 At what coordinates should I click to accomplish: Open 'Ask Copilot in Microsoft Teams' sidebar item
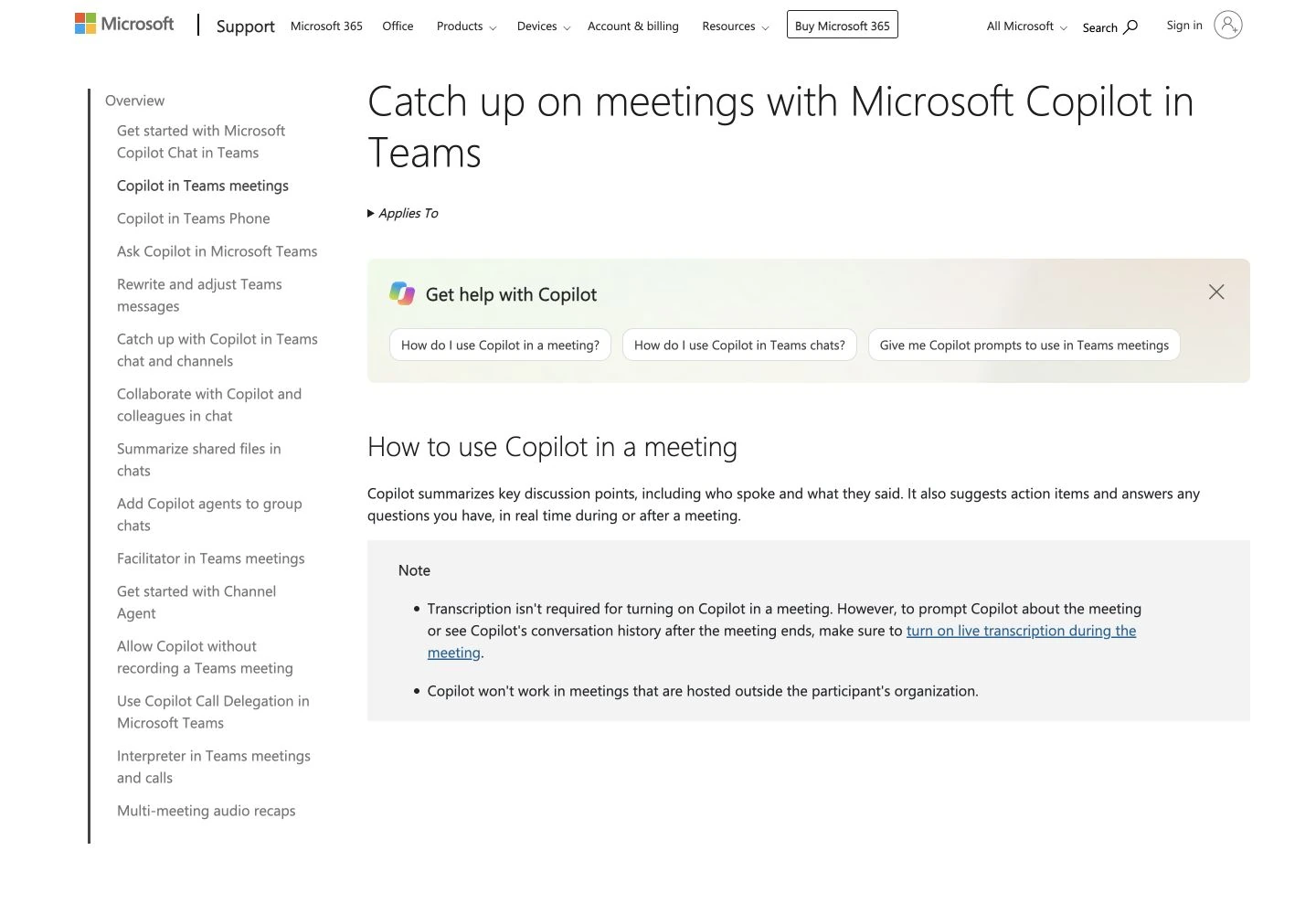pyautogui.click(x=218, y=251)
